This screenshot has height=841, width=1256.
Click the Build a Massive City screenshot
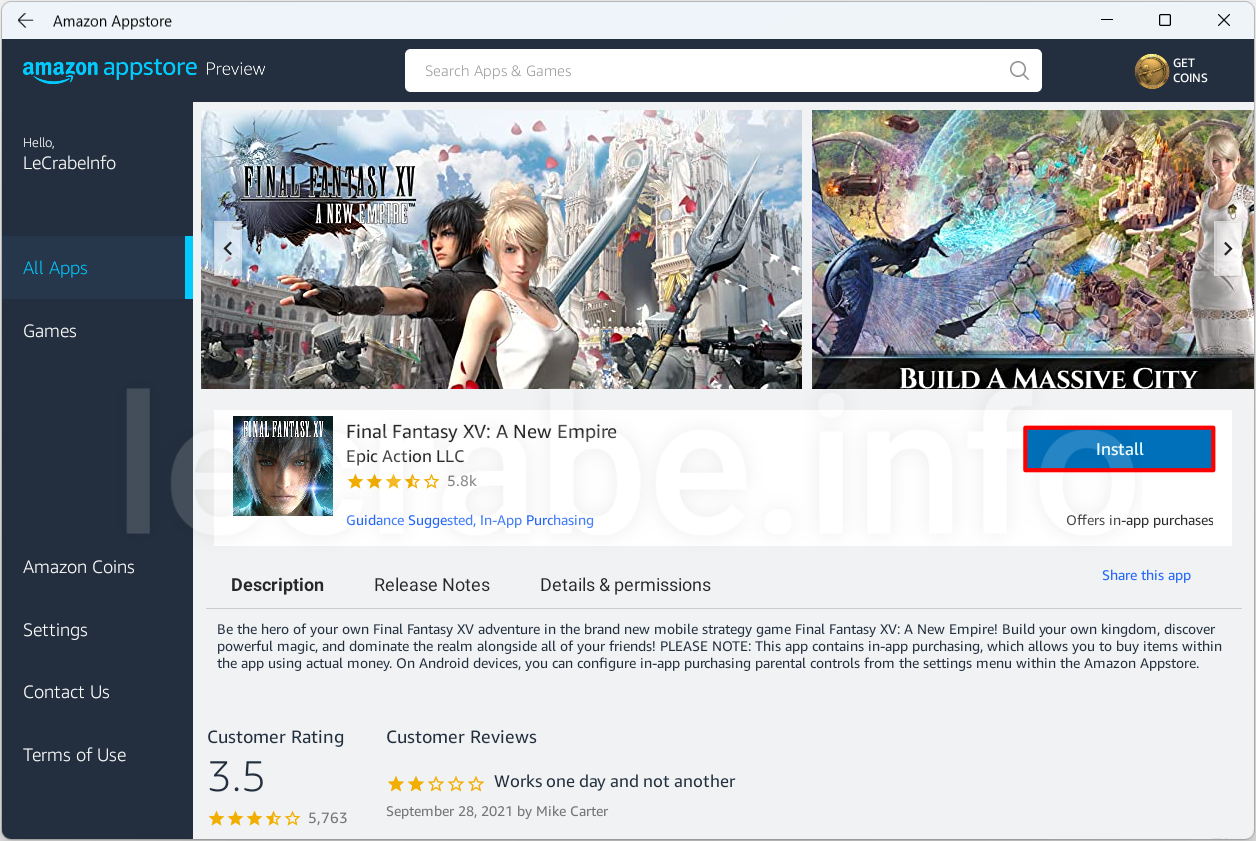click(1033, 249)
